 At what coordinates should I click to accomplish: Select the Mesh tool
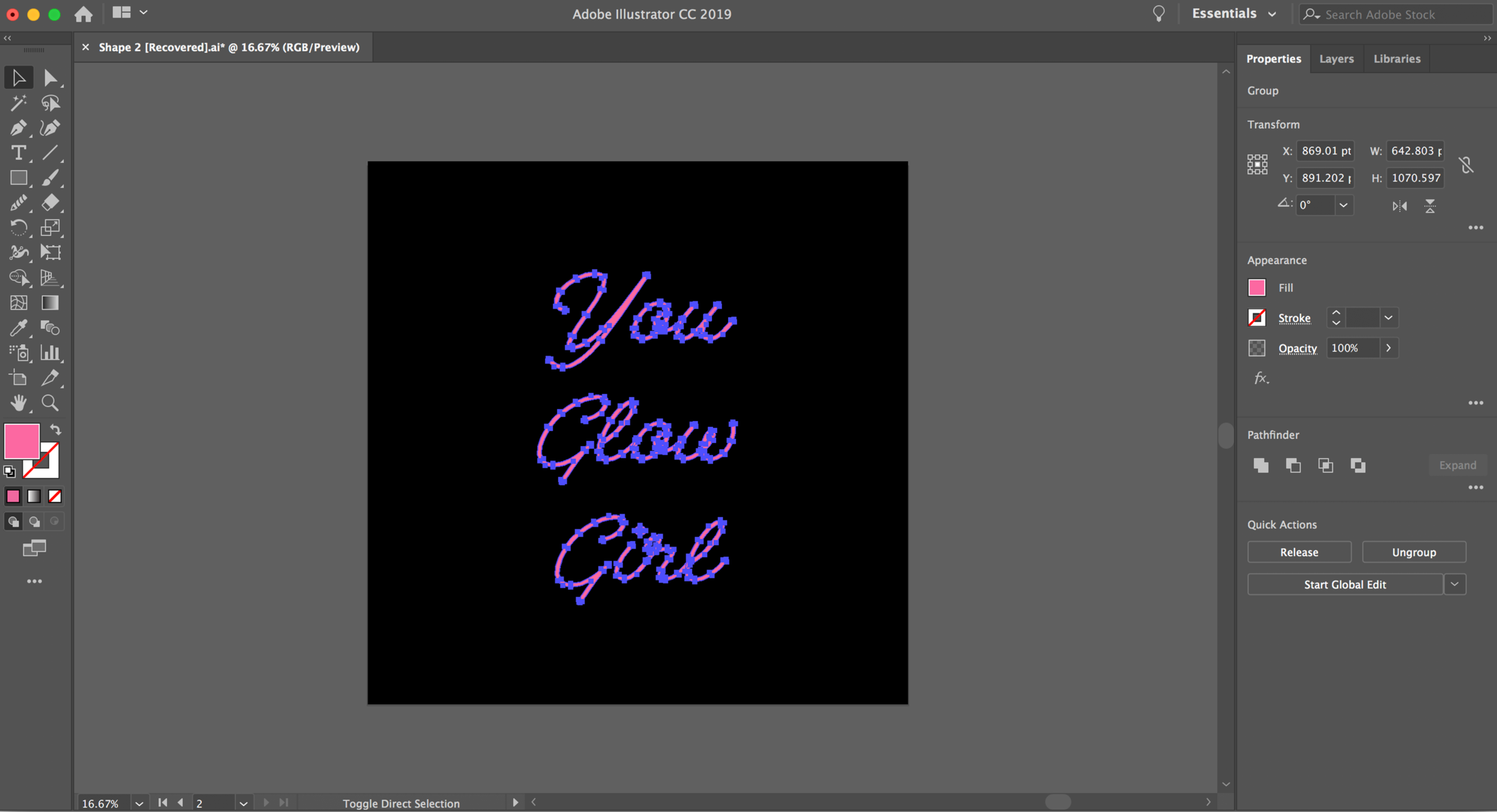click(19, 303)
